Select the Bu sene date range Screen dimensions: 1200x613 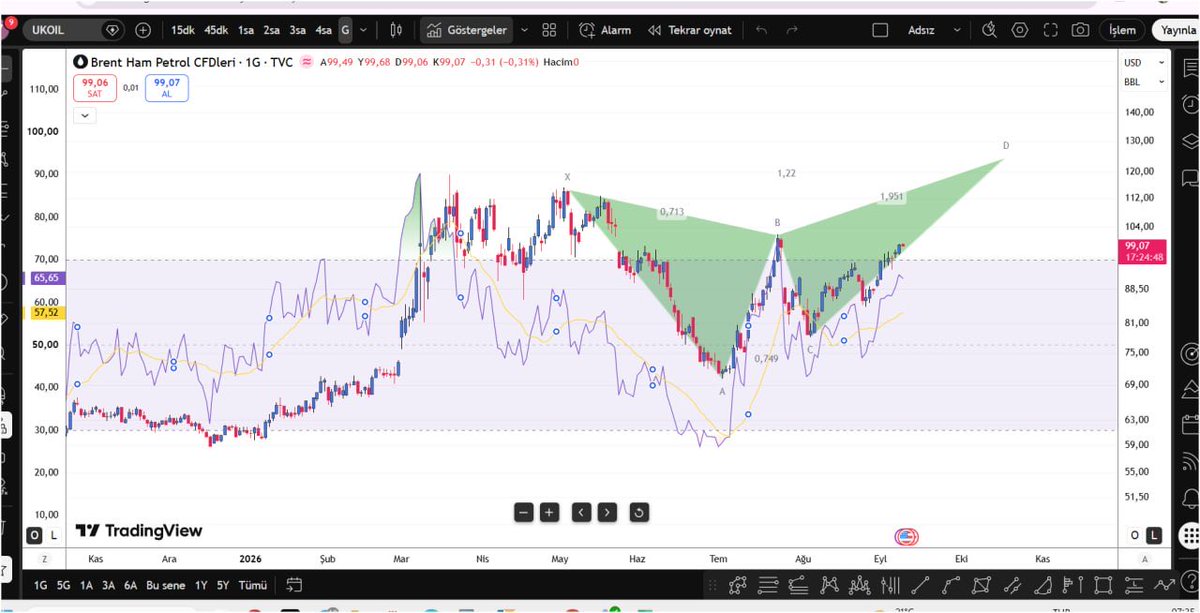[165, 585]
